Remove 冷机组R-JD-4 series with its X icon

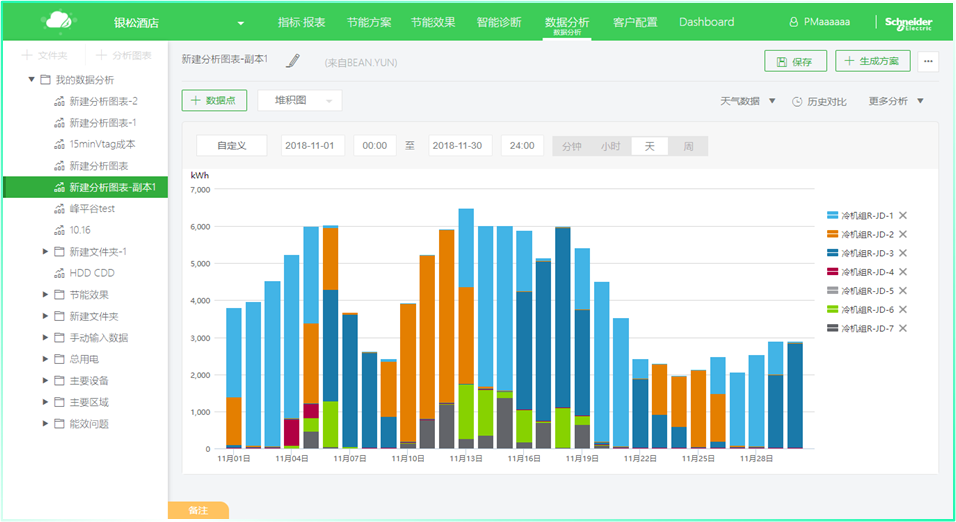[x=903, y=272]
